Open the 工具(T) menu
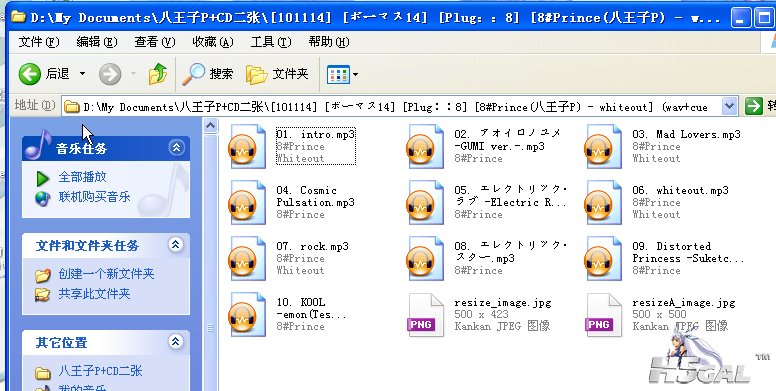Viewport: 776px width, 391px height. tap(270, 43)
